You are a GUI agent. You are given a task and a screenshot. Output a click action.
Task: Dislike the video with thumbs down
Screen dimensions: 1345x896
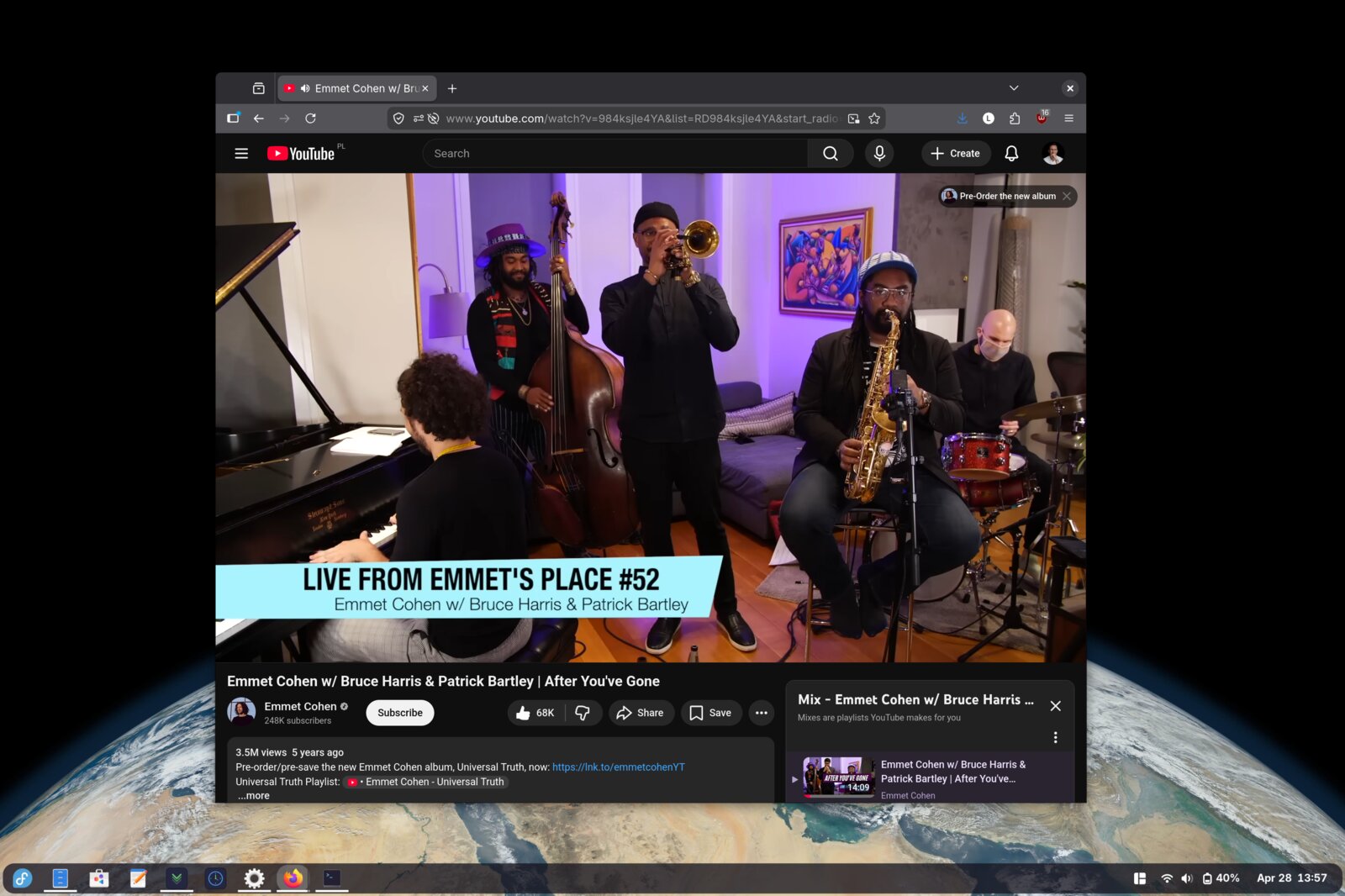(583, 713)
